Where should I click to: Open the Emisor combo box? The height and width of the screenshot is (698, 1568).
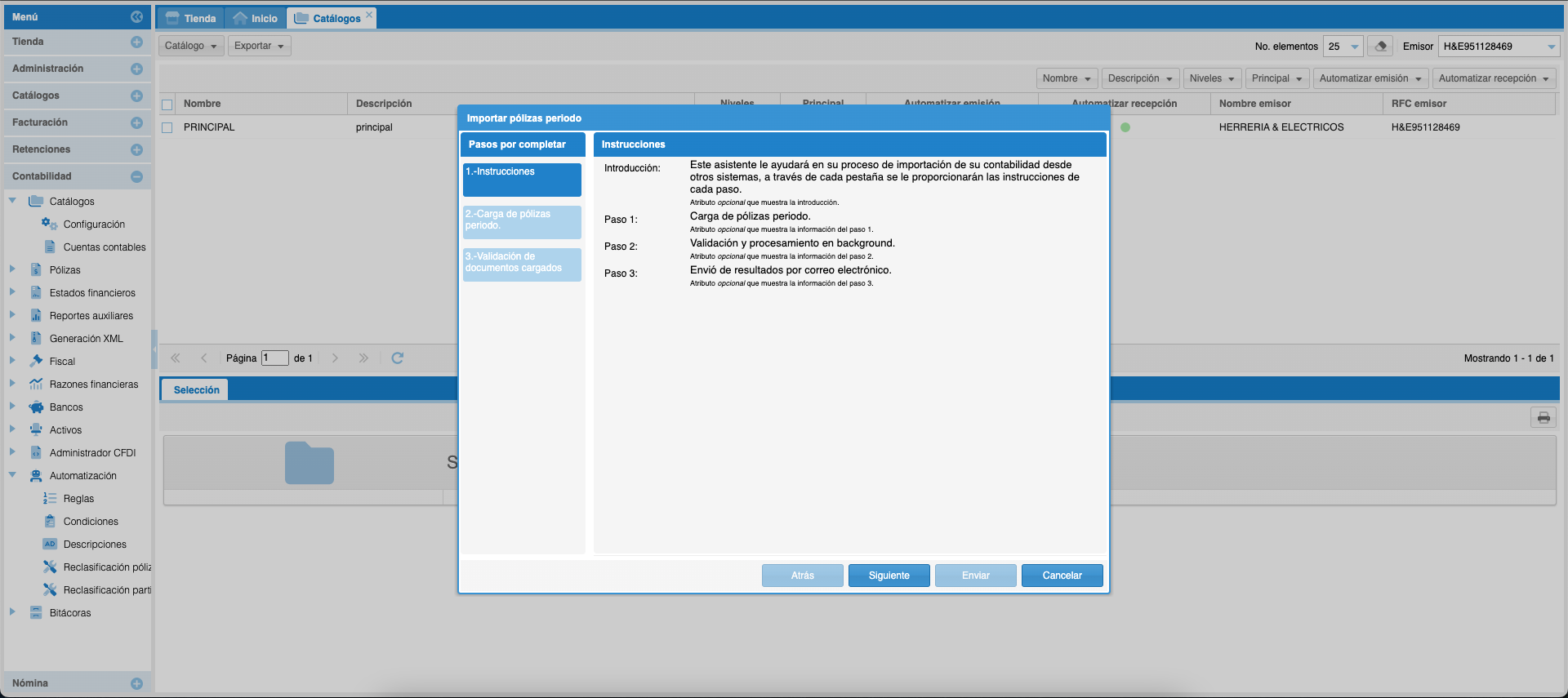(1551, 47)
